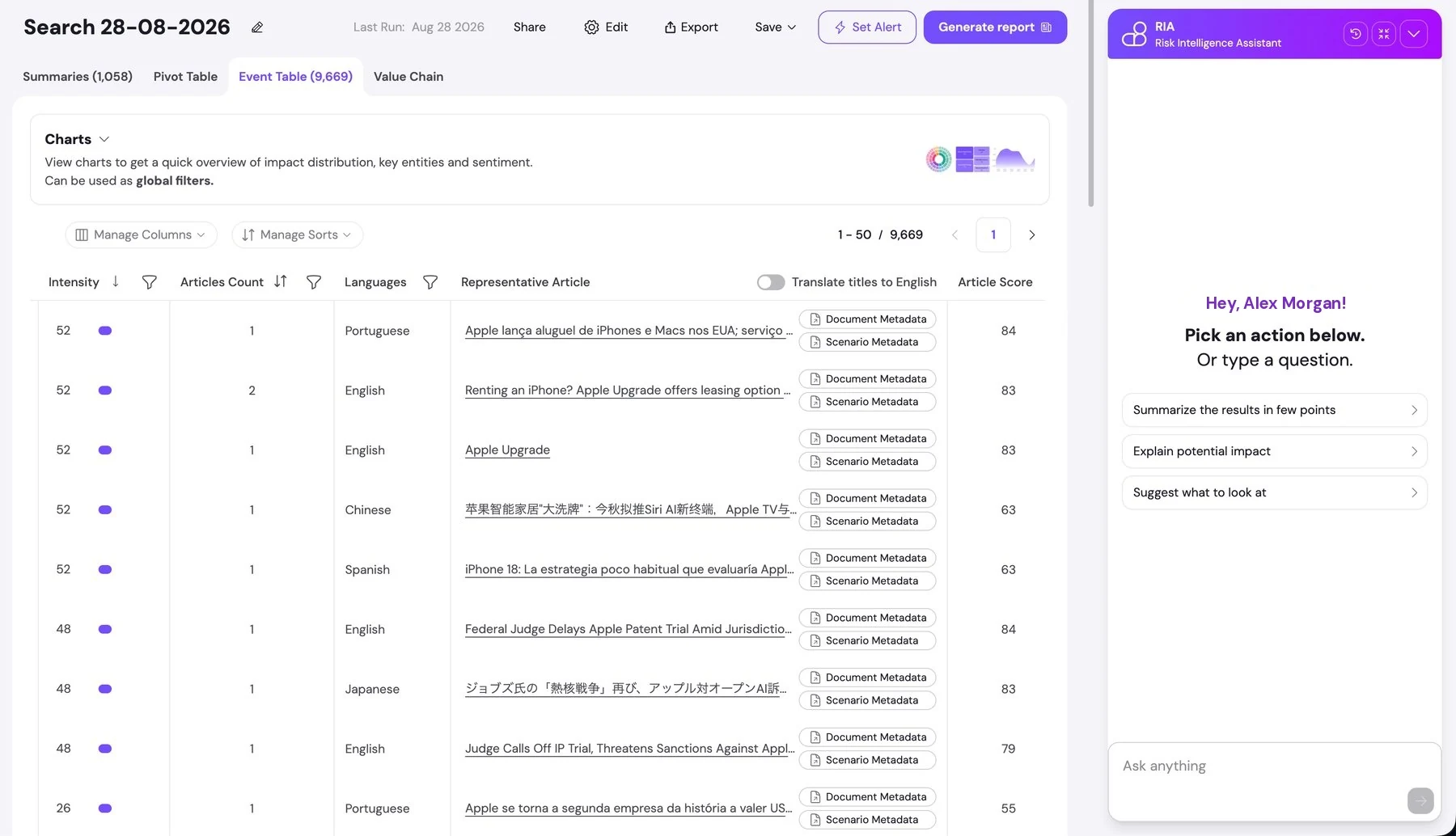Image resolution: width=1456 pixels, height=836 pixels.
Task: Open the Save dropdown
Action: [x=775, y=27]
